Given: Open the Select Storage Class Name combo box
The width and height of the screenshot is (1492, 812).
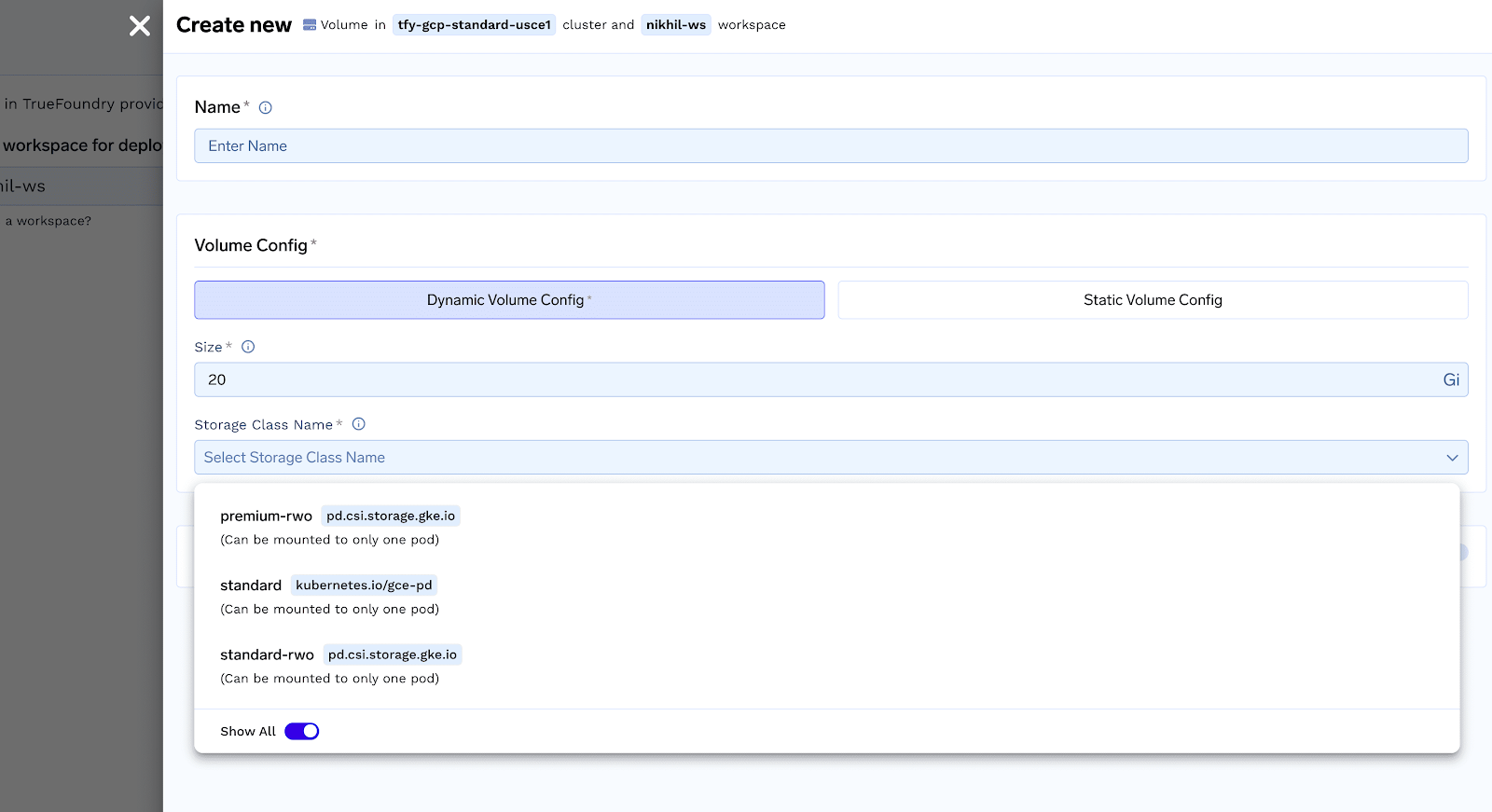Looking at the screenshot, I should (x=831, y=458).
